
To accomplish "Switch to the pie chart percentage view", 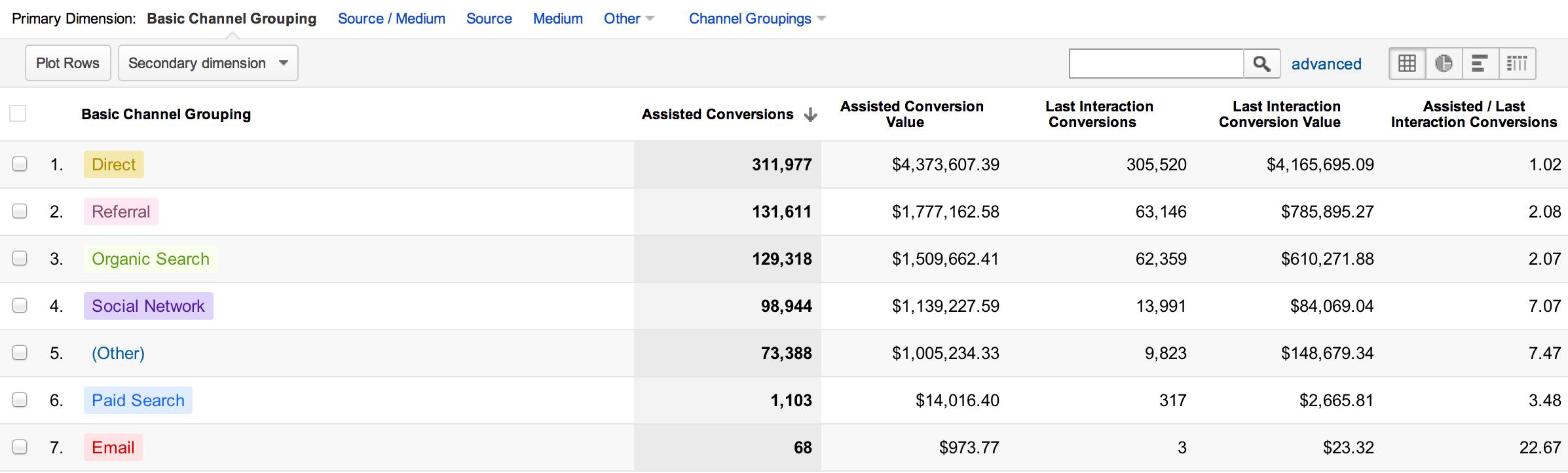I will click(1444, 64).
